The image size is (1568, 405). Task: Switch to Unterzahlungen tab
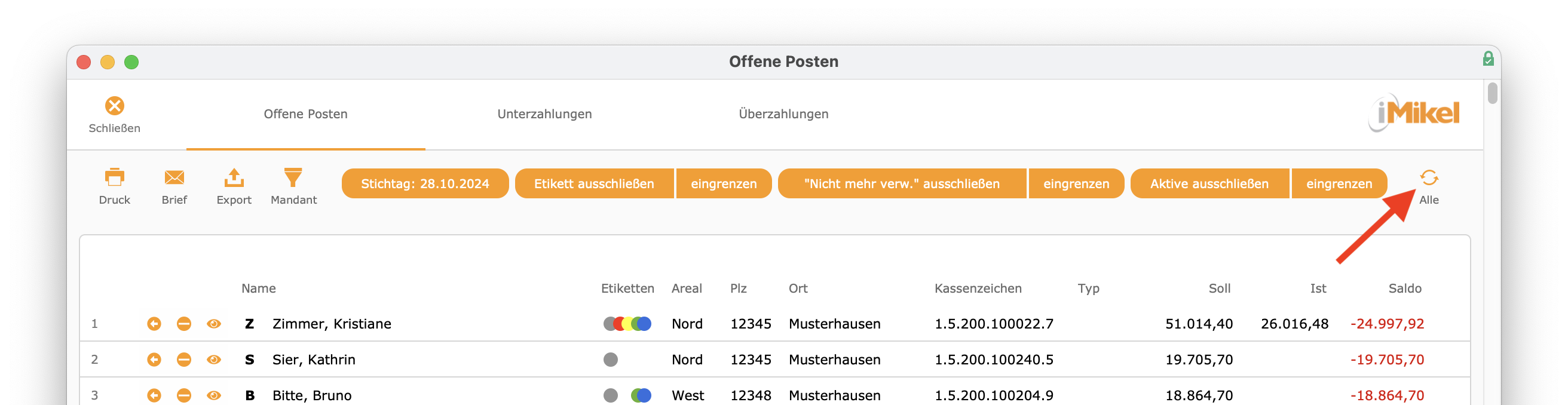(x=544, y=113)
